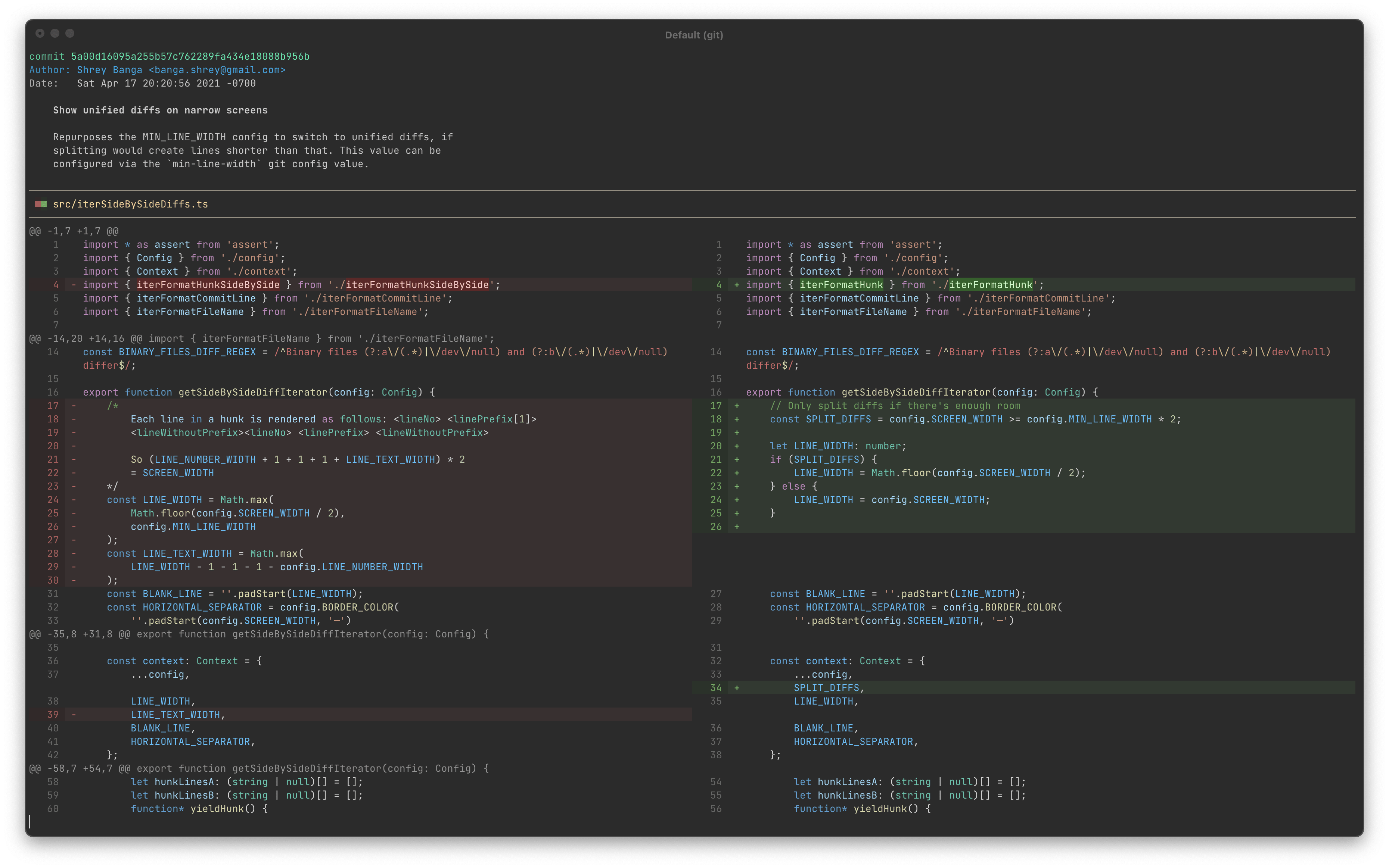
Task: Click the green zoom traffic light
Action: click(x=70, y=33)
